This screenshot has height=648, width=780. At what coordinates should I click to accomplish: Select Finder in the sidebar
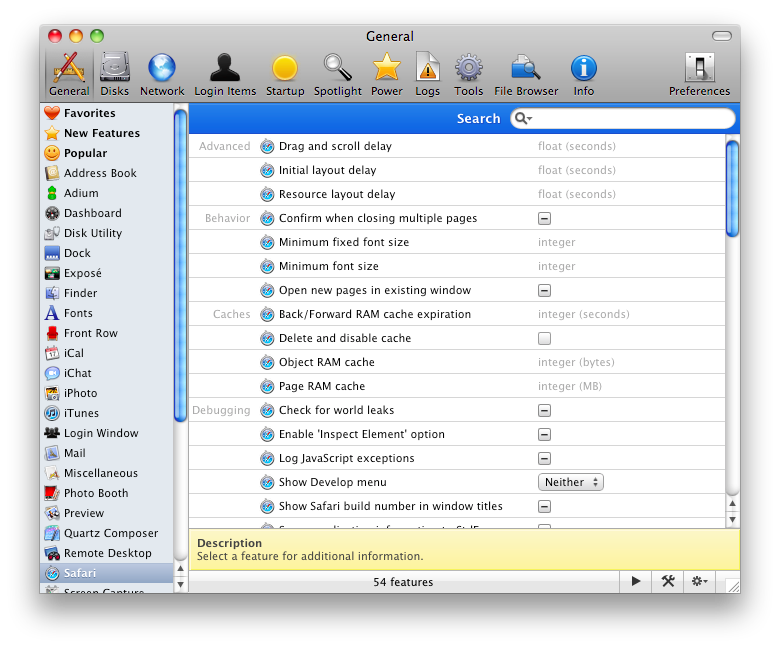[106, 293]
